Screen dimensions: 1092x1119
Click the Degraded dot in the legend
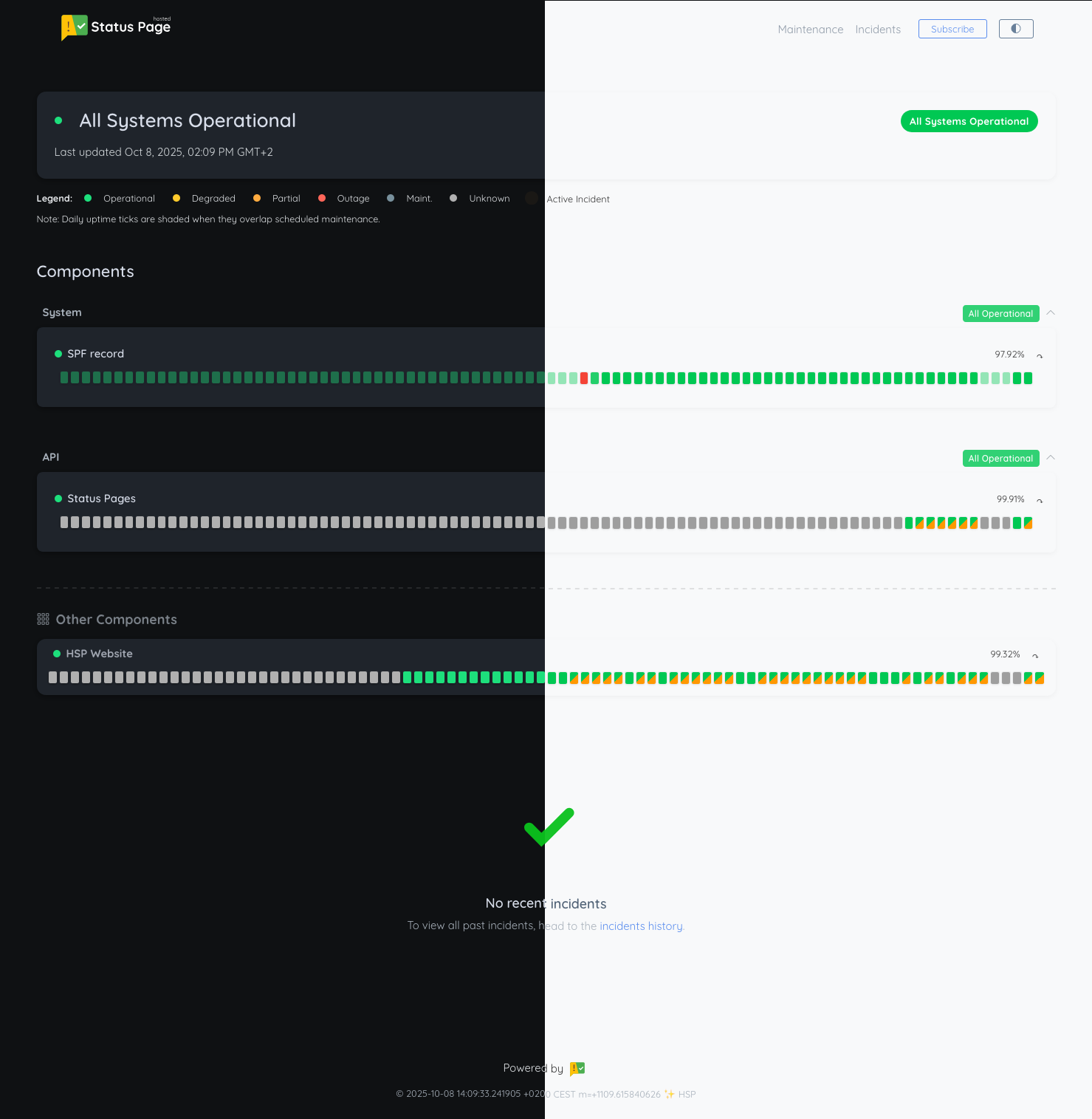click(x=176, y=198)
